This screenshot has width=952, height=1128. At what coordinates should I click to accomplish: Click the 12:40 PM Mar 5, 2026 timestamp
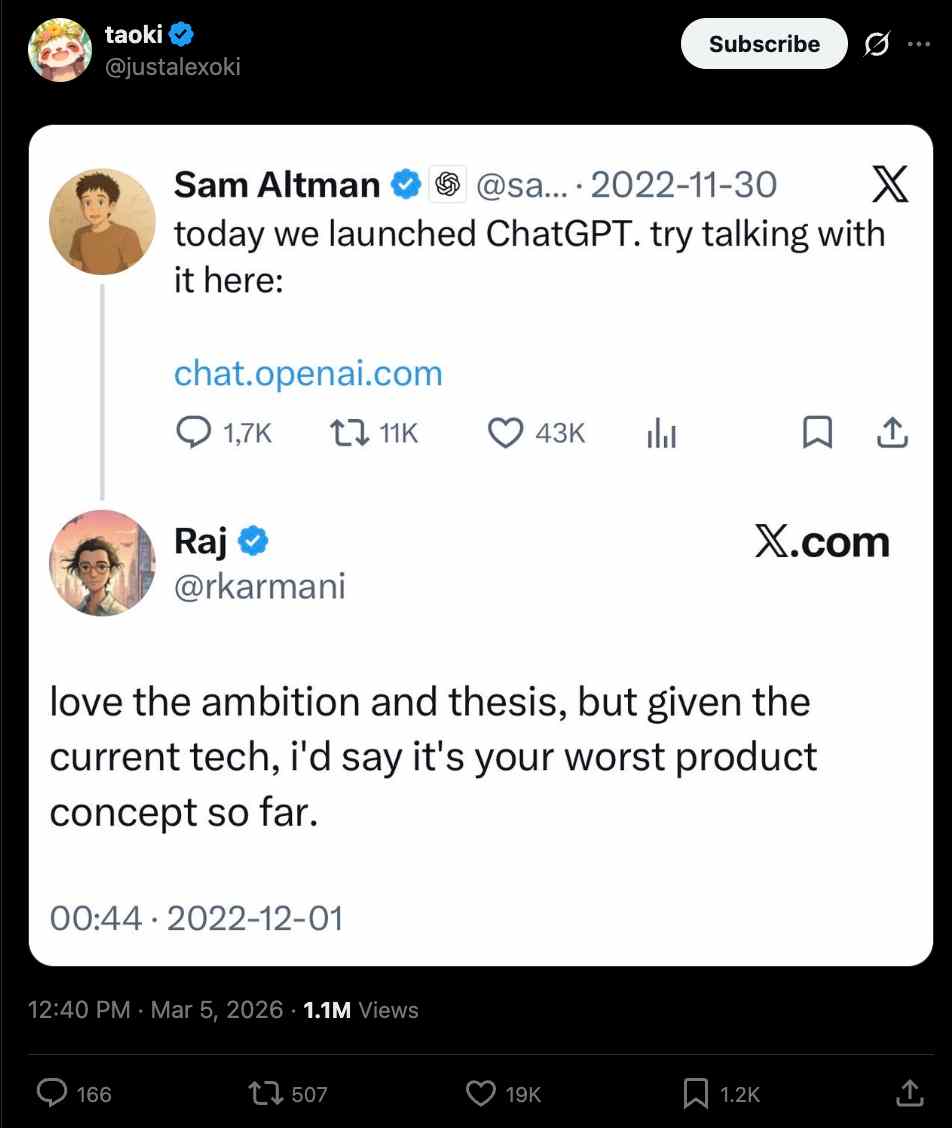point(156,1010)
